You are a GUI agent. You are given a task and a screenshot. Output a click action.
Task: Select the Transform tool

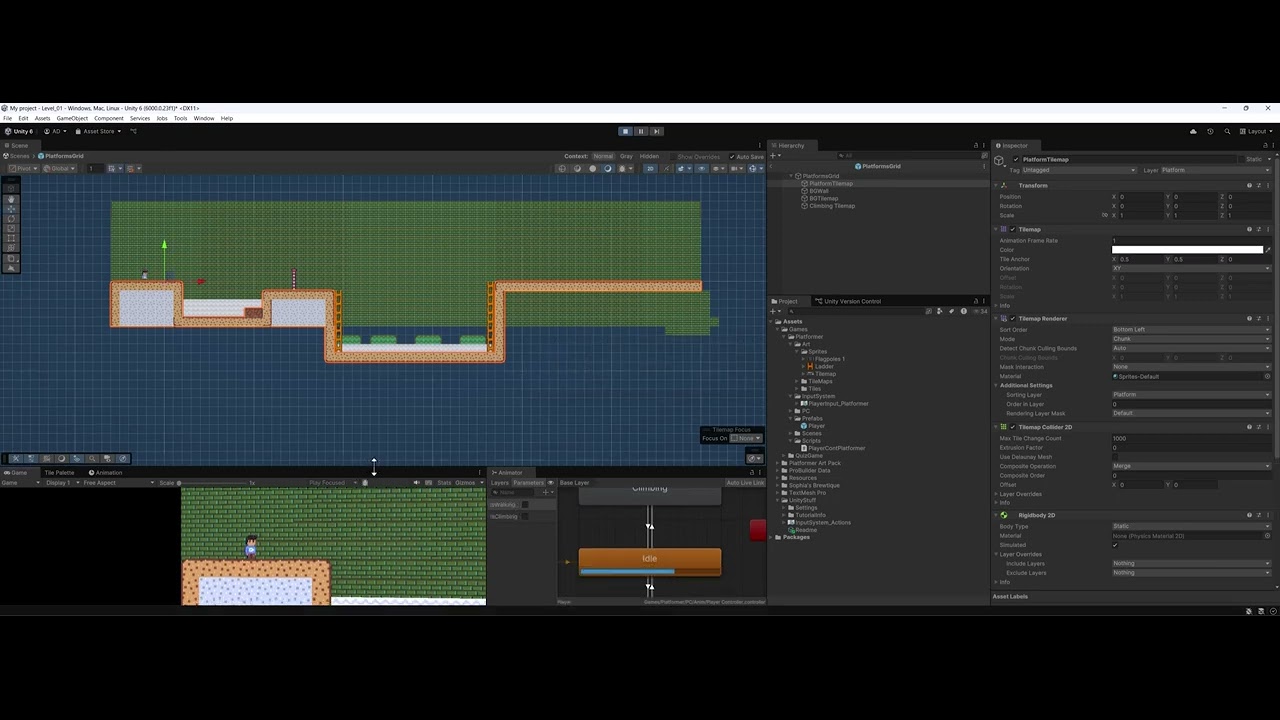11,248
